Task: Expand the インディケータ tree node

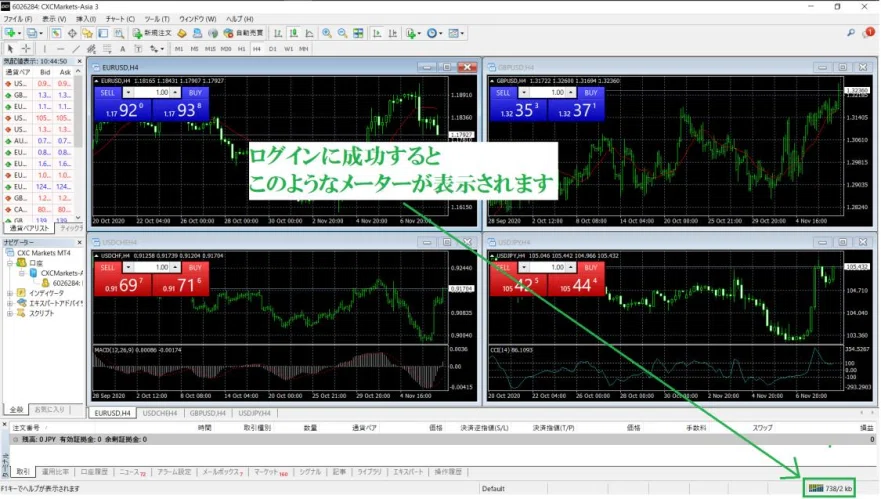Action: pos(10,293)
